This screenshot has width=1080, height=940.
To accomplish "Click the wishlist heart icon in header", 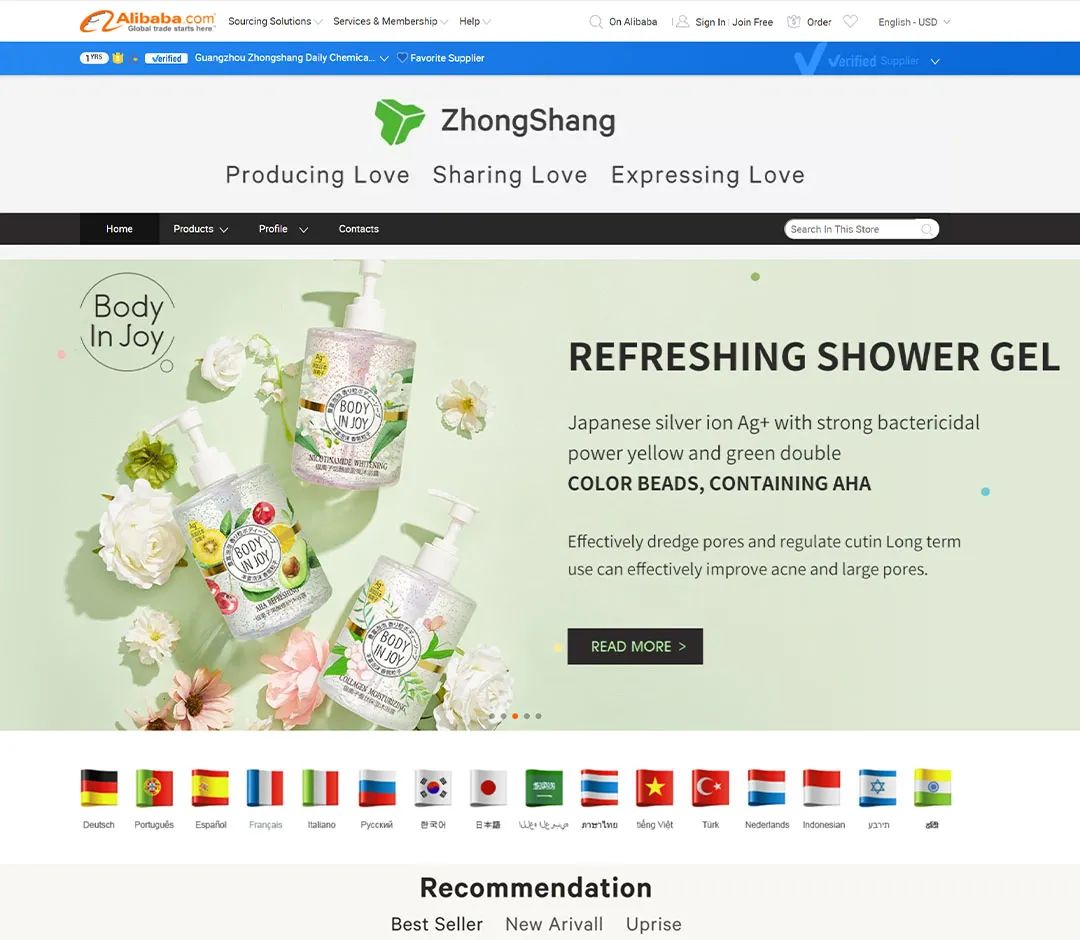I will coord(851,21).
